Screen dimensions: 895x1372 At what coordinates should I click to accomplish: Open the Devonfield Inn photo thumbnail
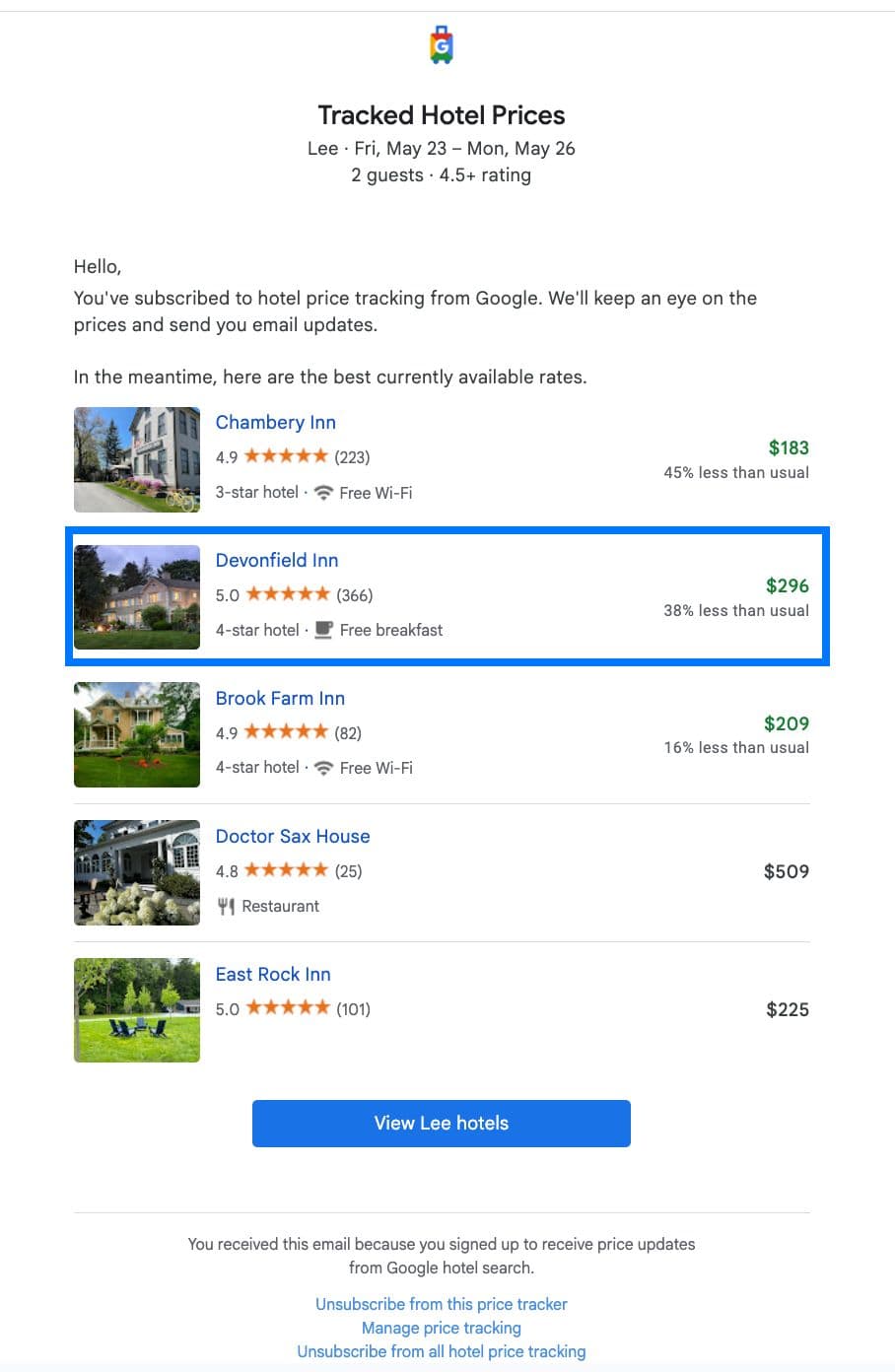[x=137, y=597]
